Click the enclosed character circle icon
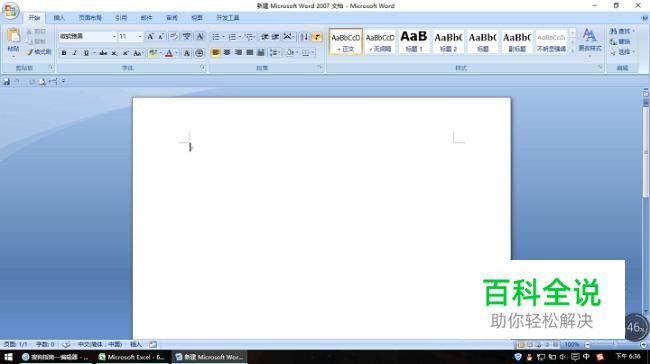The width and height of the screenshot is (650, 364). pos(199,53)
